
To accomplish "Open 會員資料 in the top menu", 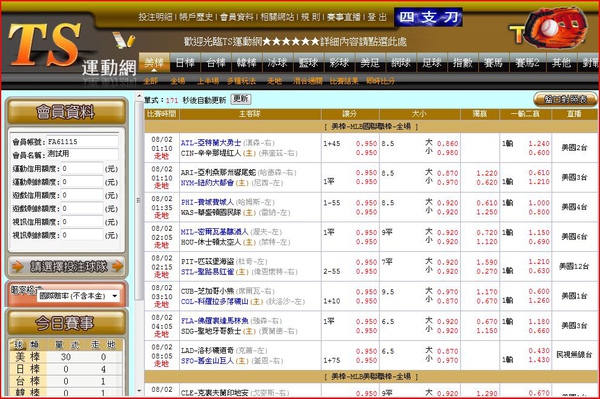I will click(x=236, y=17).
